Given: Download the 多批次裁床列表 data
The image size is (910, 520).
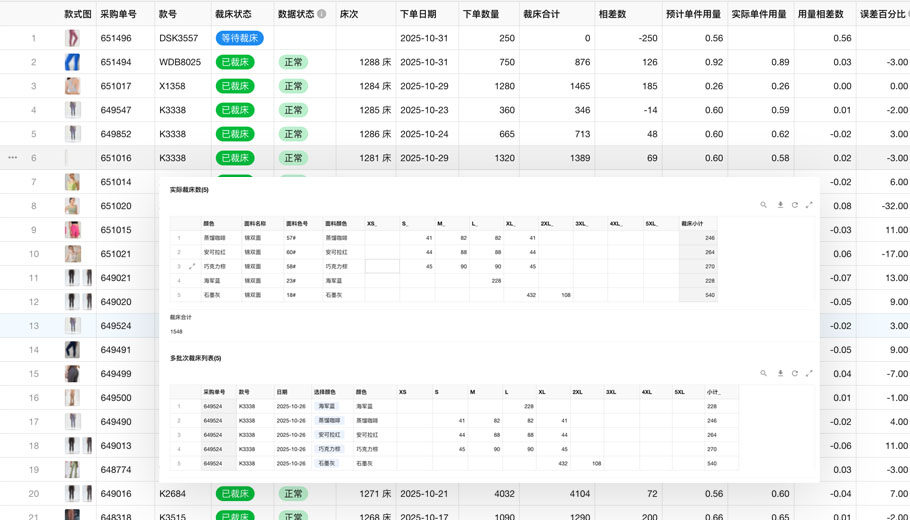Looking at the screenshot, I should pyautogui.click(x=780, y=373).
